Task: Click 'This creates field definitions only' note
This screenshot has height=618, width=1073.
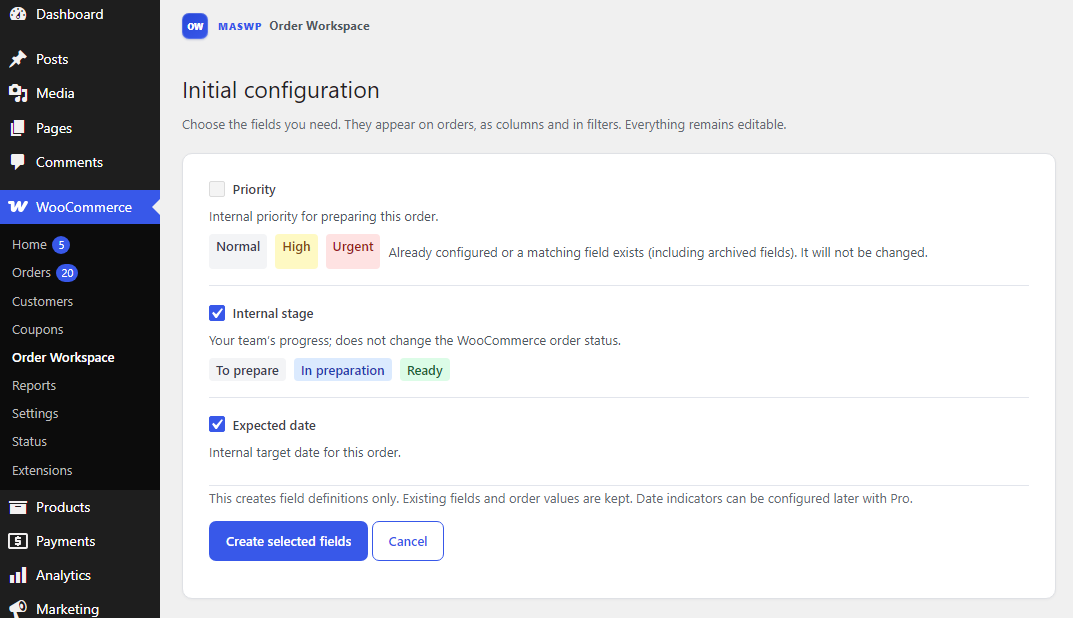Action: (x=560, y=498)
